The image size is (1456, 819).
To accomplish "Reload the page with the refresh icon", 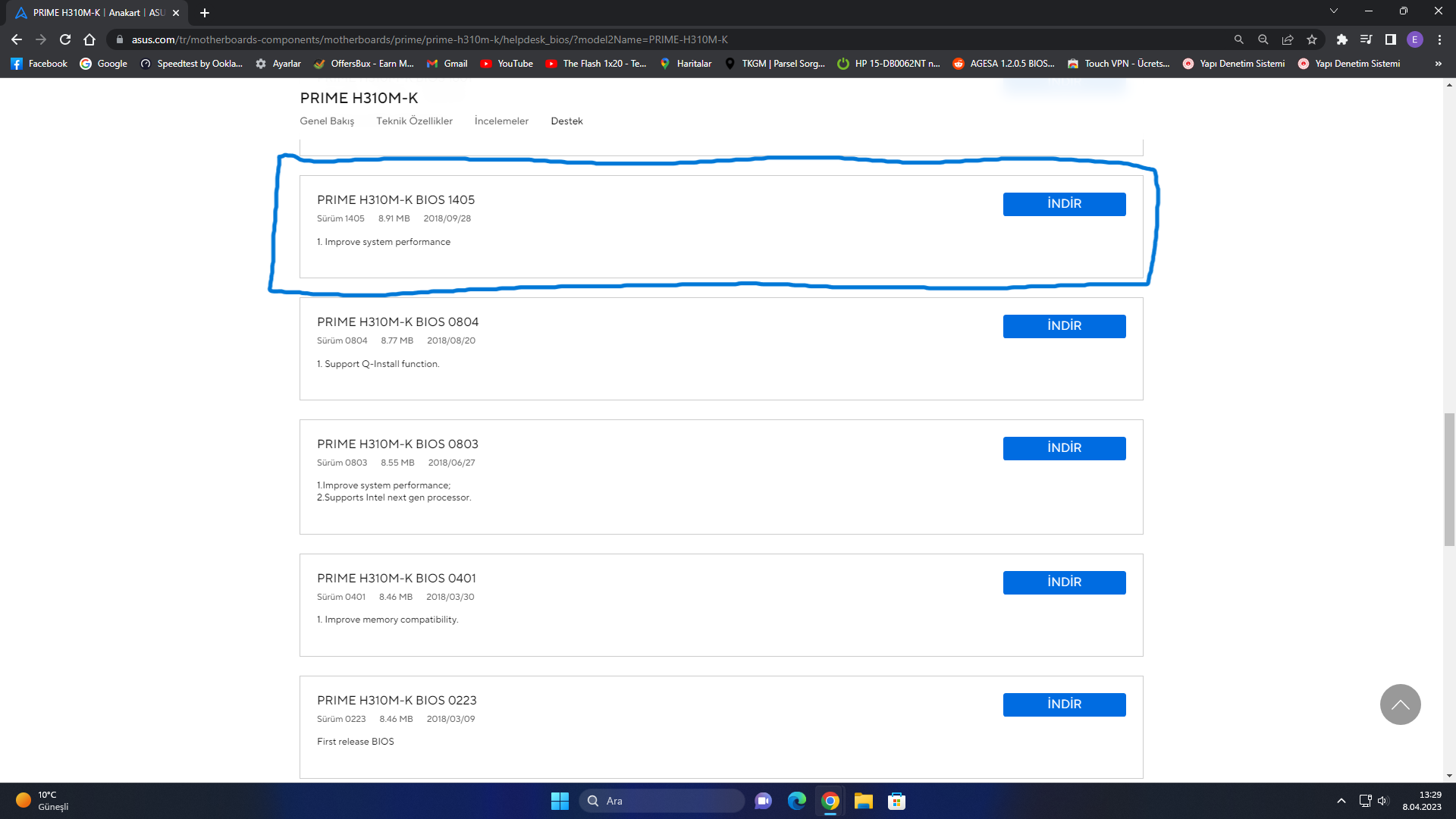I will tap(65, 39).
